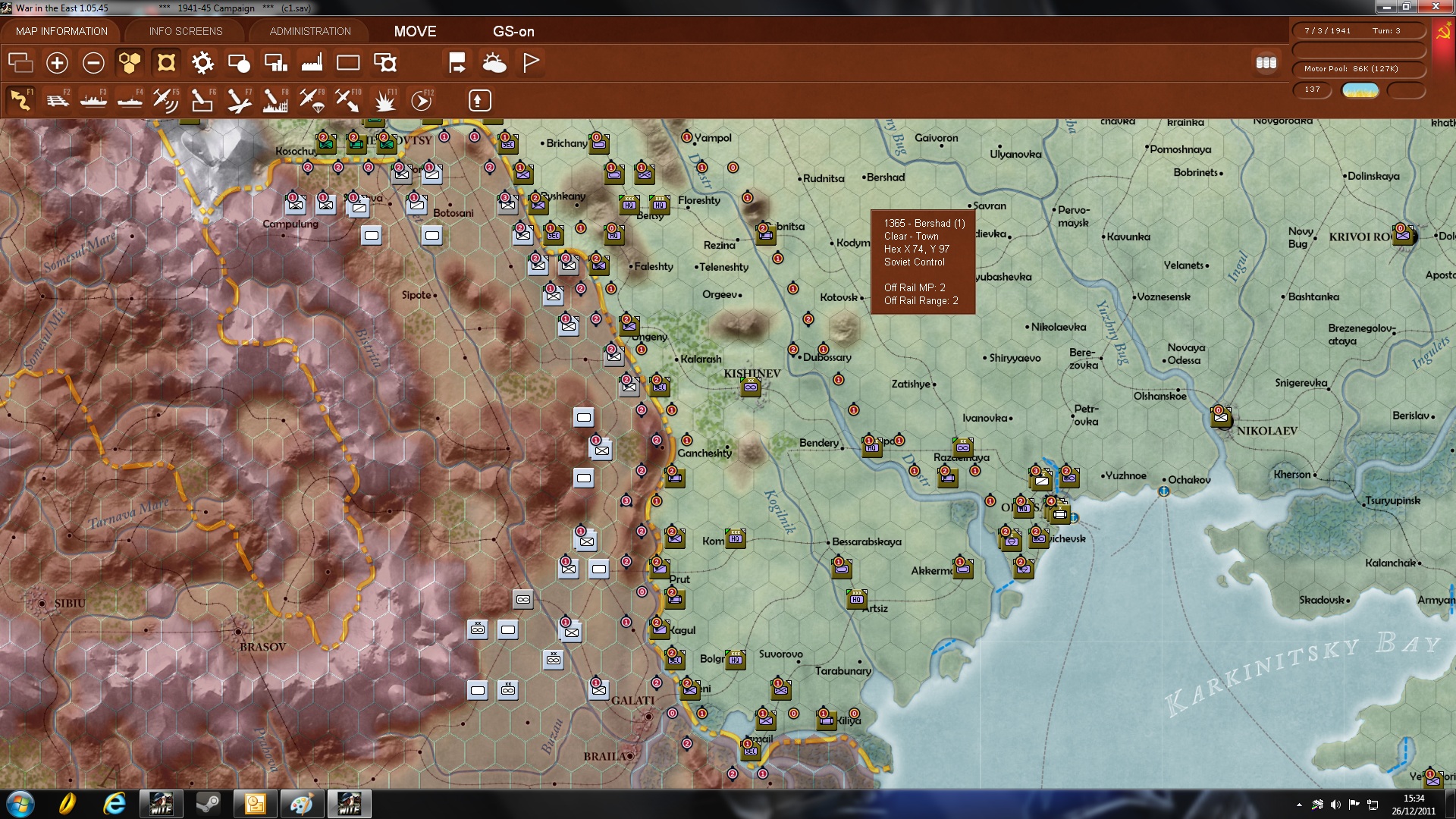Click the SIBIU city label
This screenshot has height=819, width=1456.
coord(70,604)
